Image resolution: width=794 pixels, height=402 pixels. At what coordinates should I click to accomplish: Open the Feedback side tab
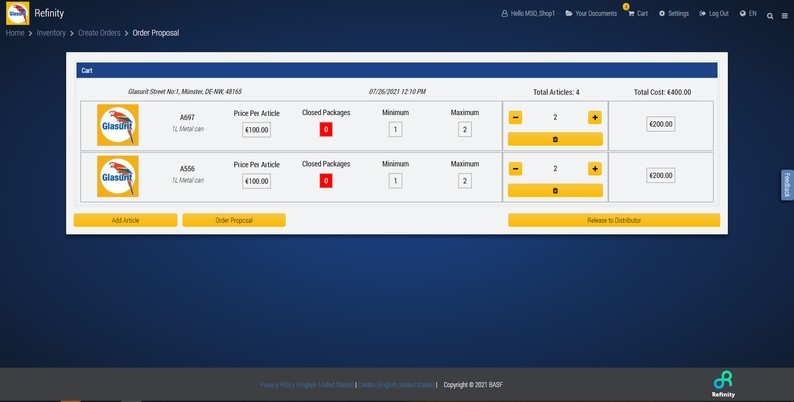coord(787,185)
